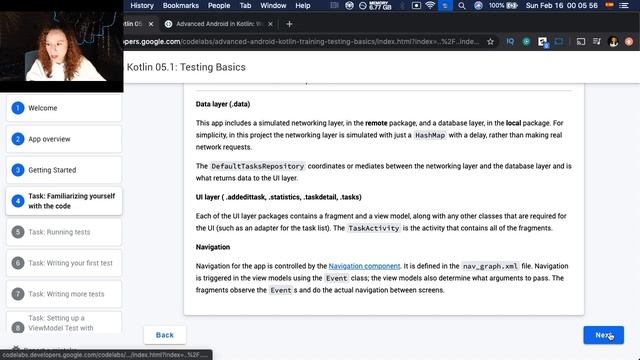This screenshot has width=640, height=360.
Task: Click the highlighted blue menu bar icon
Action: pyautogui.click(x=445, y=5)
